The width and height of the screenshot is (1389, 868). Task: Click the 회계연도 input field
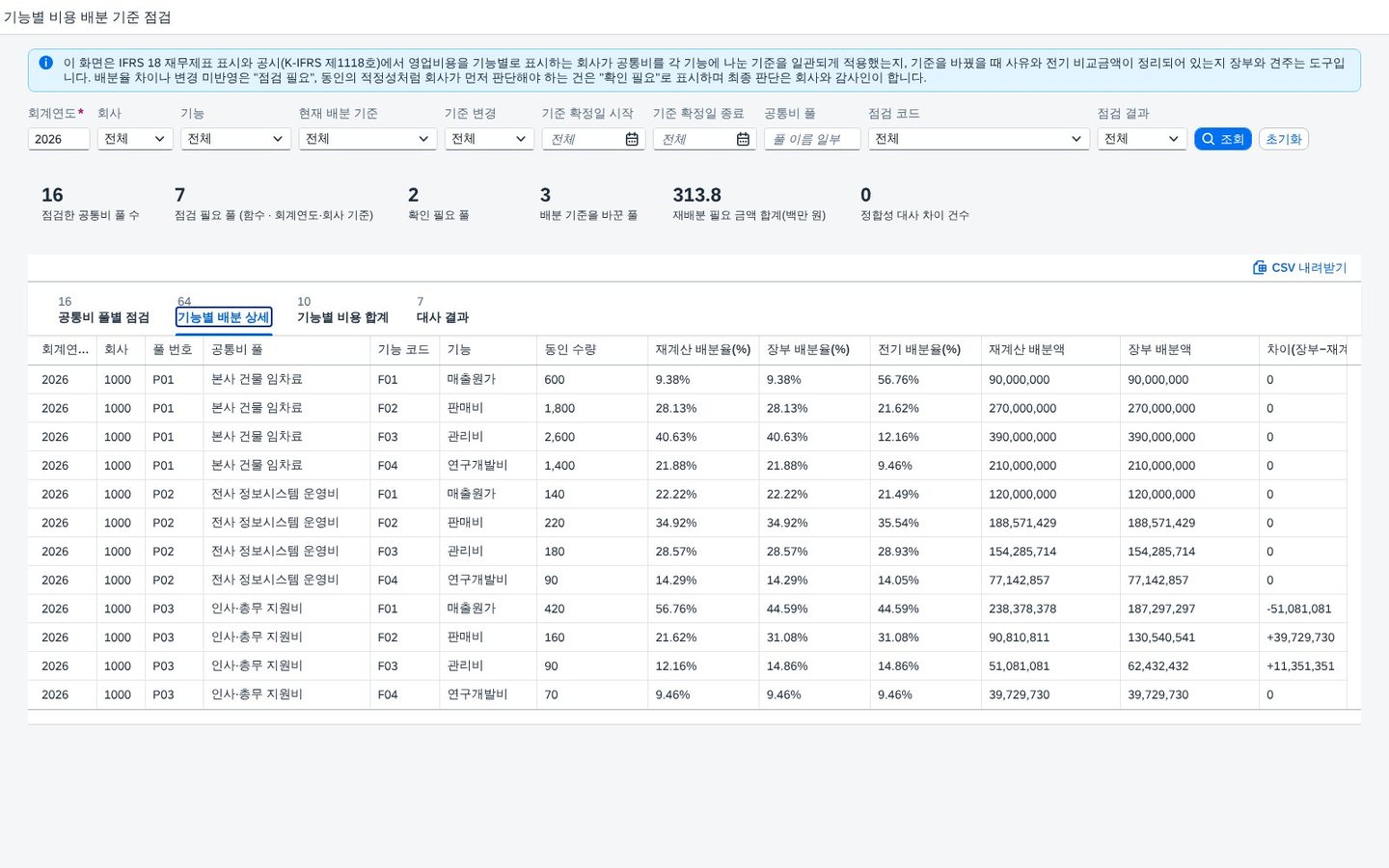pyautogui.click(x=59, y=139)
